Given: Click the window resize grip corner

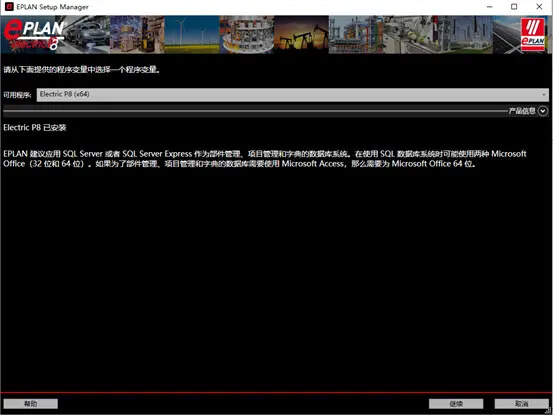Looking at the screenshot, I should [548, 410].
